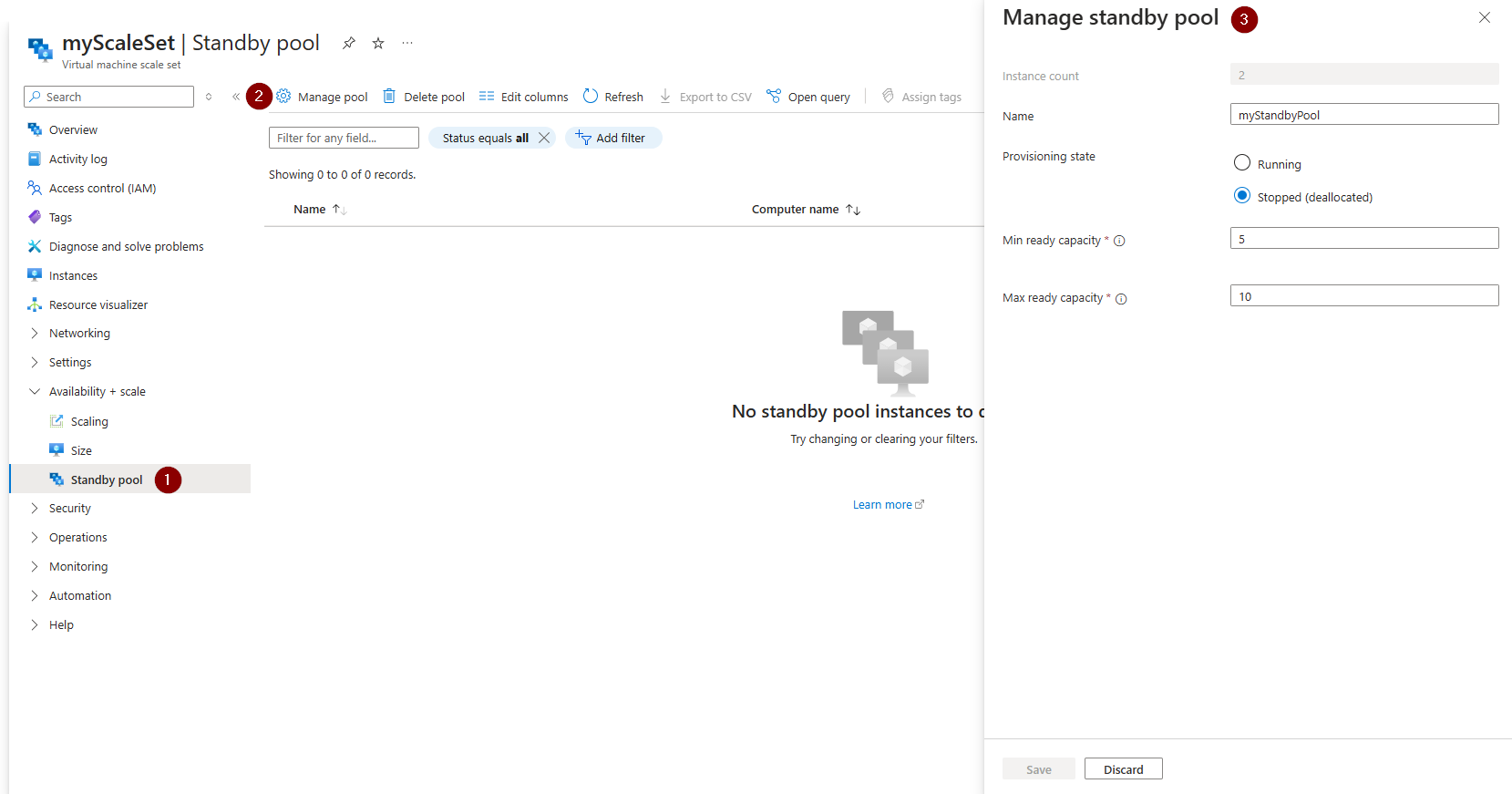Screen dimensions: 1512x794
Task: Click the Assign tags icon
Action: click(x=888, y=96)
